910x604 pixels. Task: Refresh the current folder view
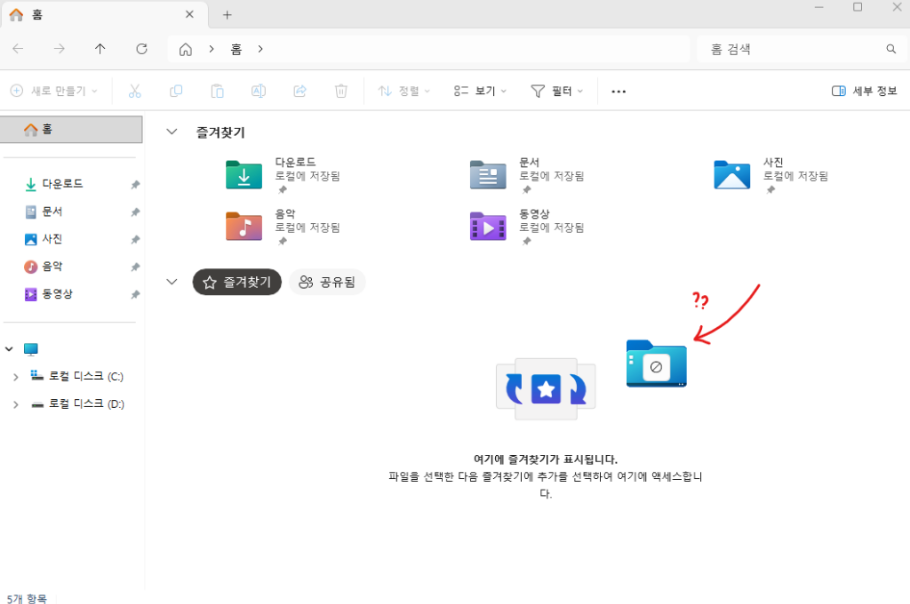[x=142, y=49]
